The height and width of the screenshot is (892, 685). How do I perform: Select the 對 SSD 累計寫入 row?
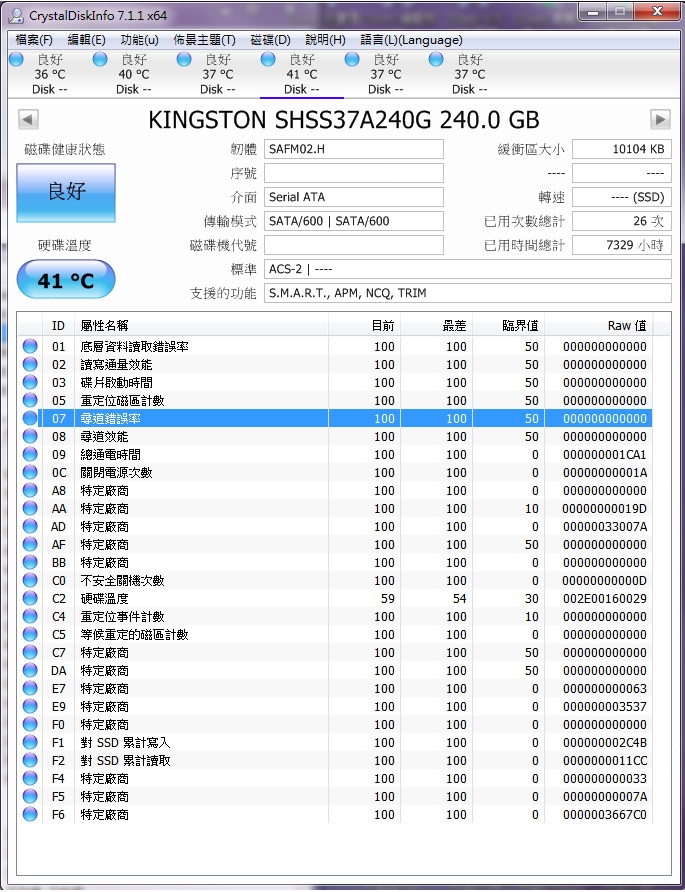(336, 742)
